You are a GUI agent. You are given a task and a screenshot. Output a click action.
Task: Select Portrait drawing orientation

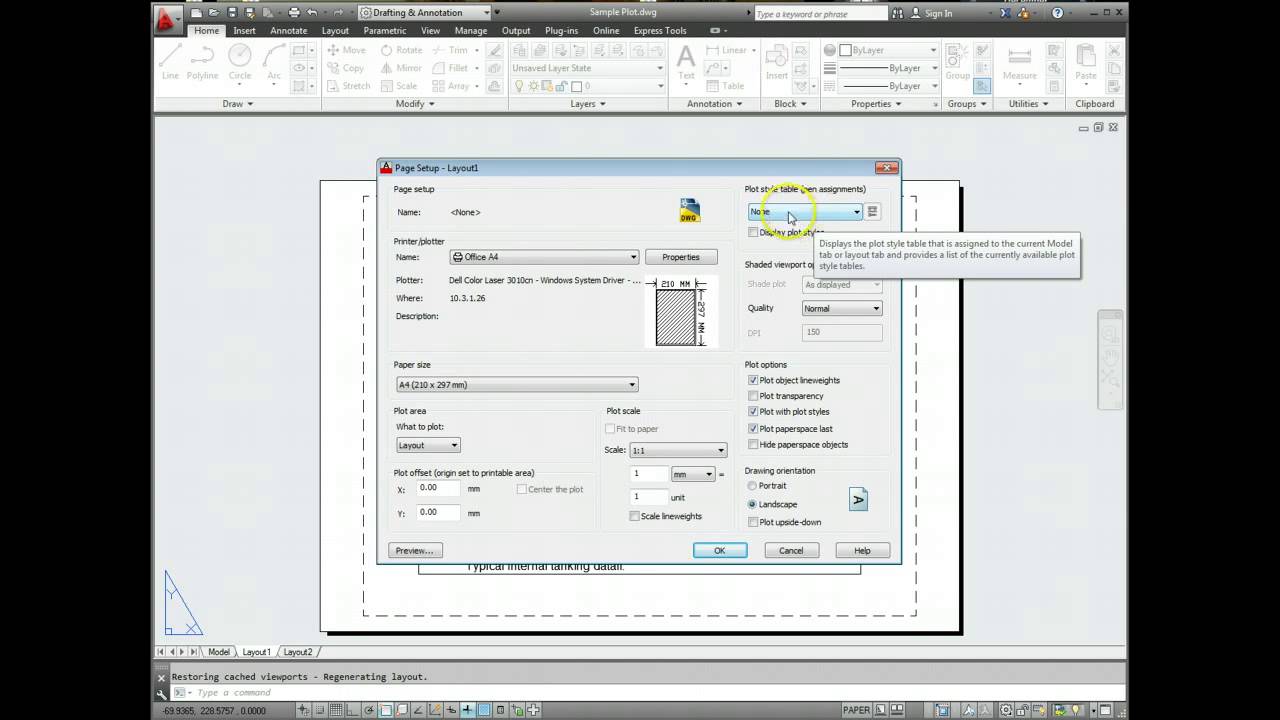(752, 486)
